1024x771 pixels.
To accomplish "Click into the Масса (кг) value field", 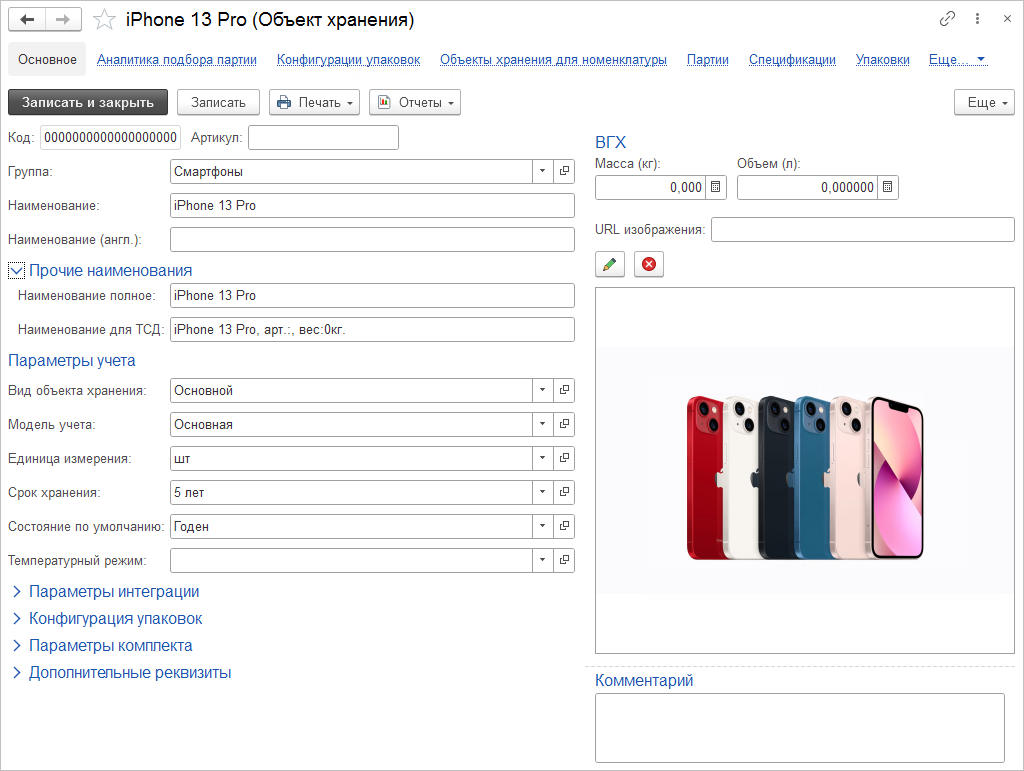I will [650, 187].
